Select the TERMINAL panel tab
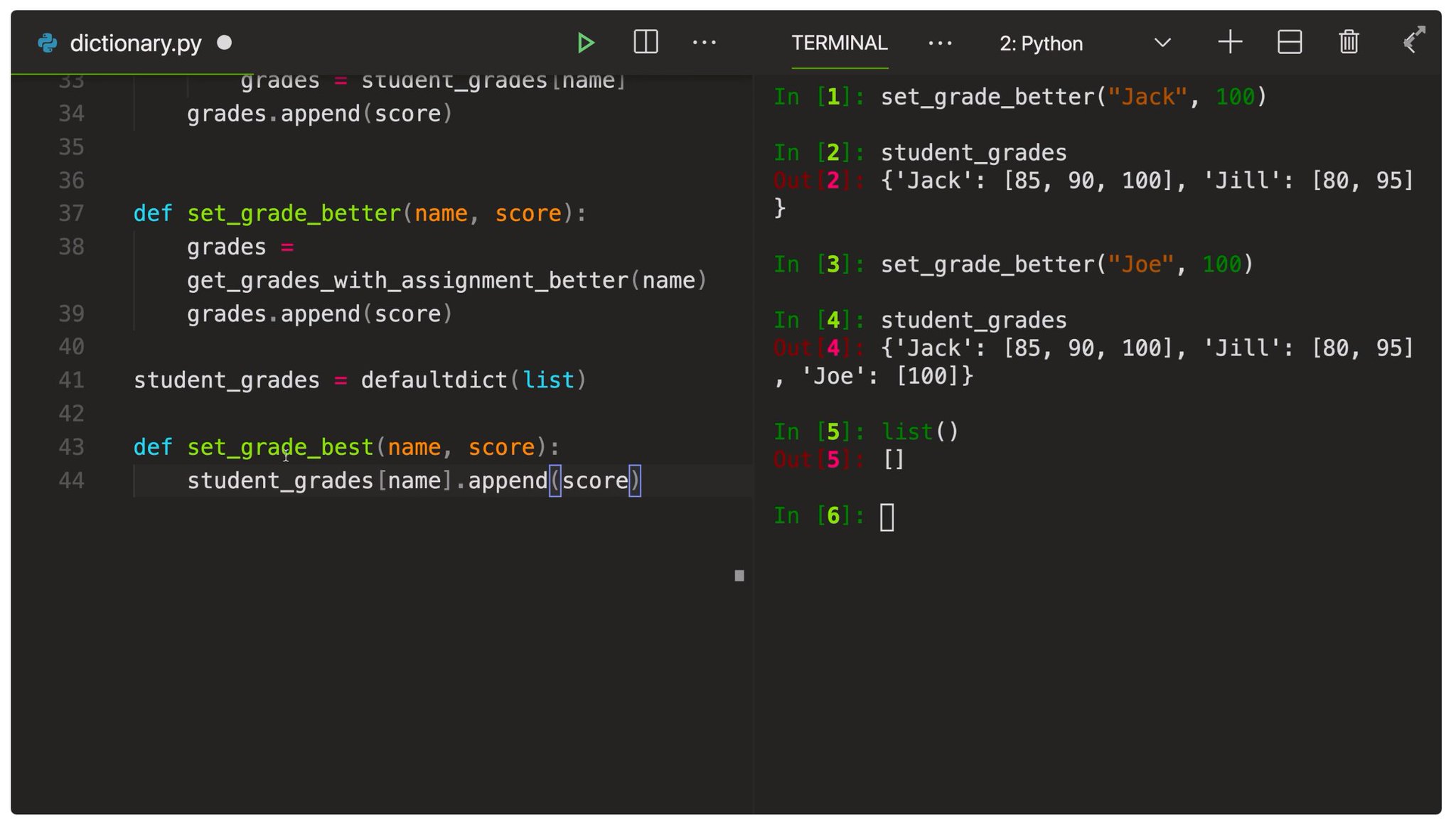 [840, 43]
